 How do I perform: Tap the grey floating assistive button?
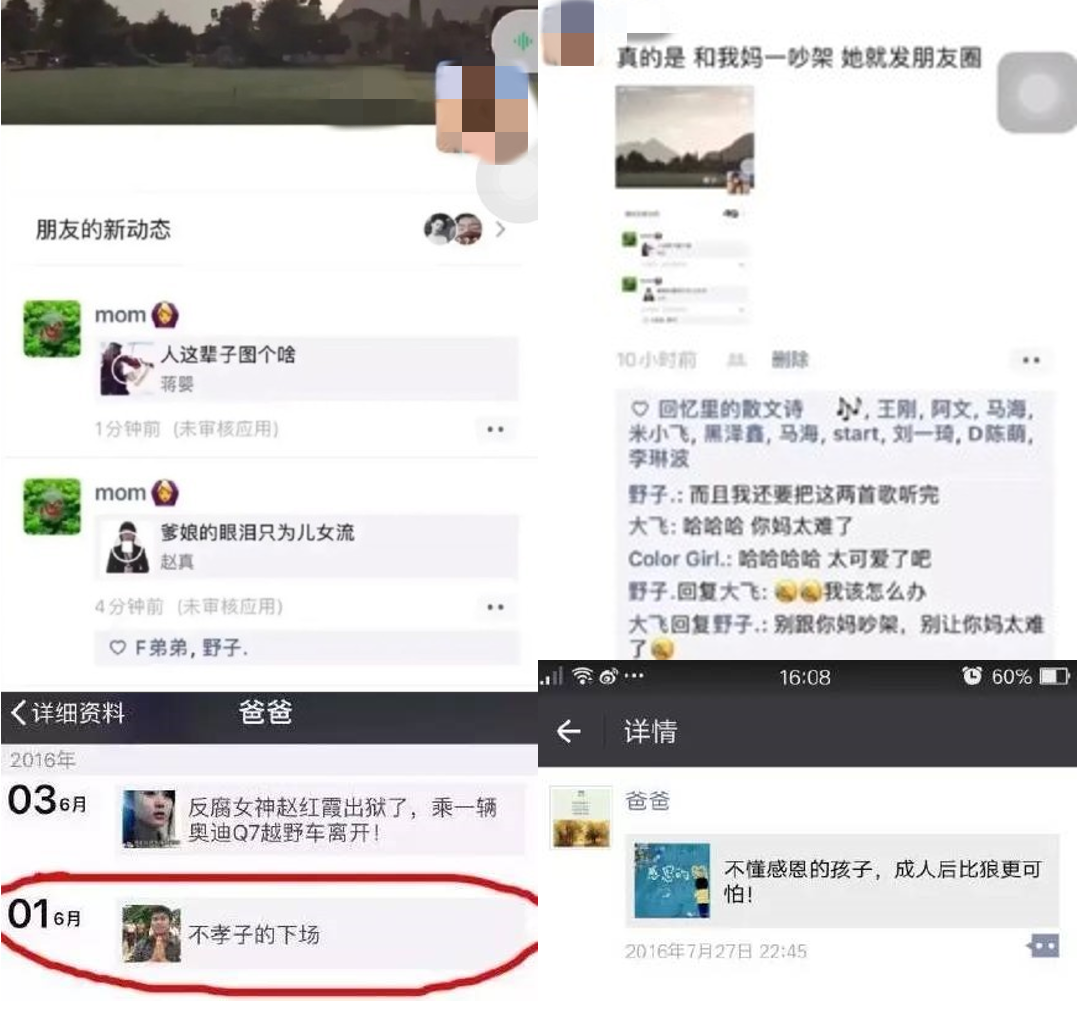[x=1038, y=92]
